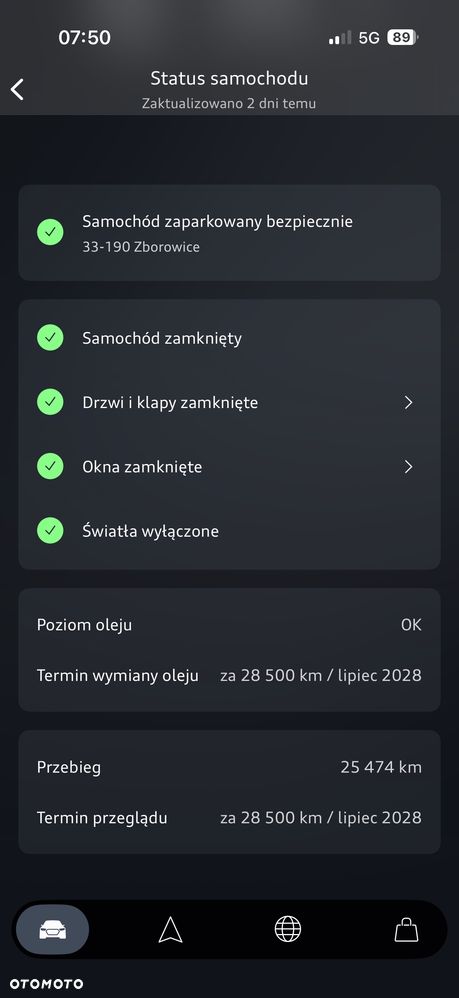The height and width of the screenshot is (998, 459).
Task: Open the shopping bag icon
Action: pyautogui.click(x=406, y=930)
